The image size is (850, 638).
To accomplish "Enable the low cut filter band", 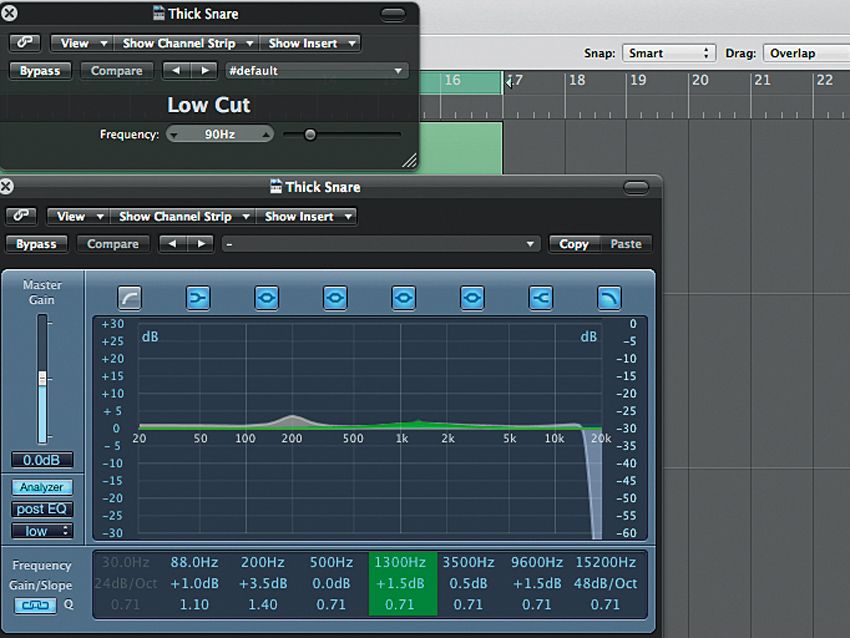I will [x=128, y=297].
